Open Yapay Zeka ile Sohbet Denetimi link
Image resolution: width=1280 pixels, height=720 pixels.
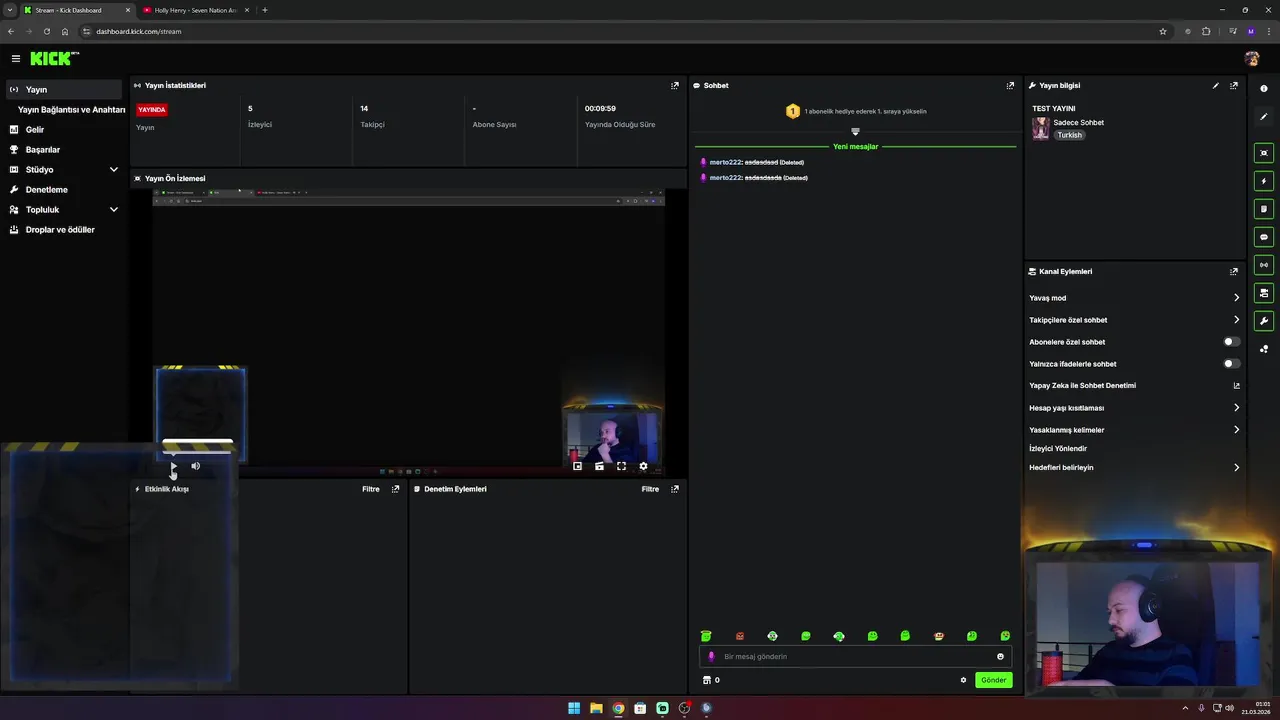pyautogui.click(x=1134, y=386)
